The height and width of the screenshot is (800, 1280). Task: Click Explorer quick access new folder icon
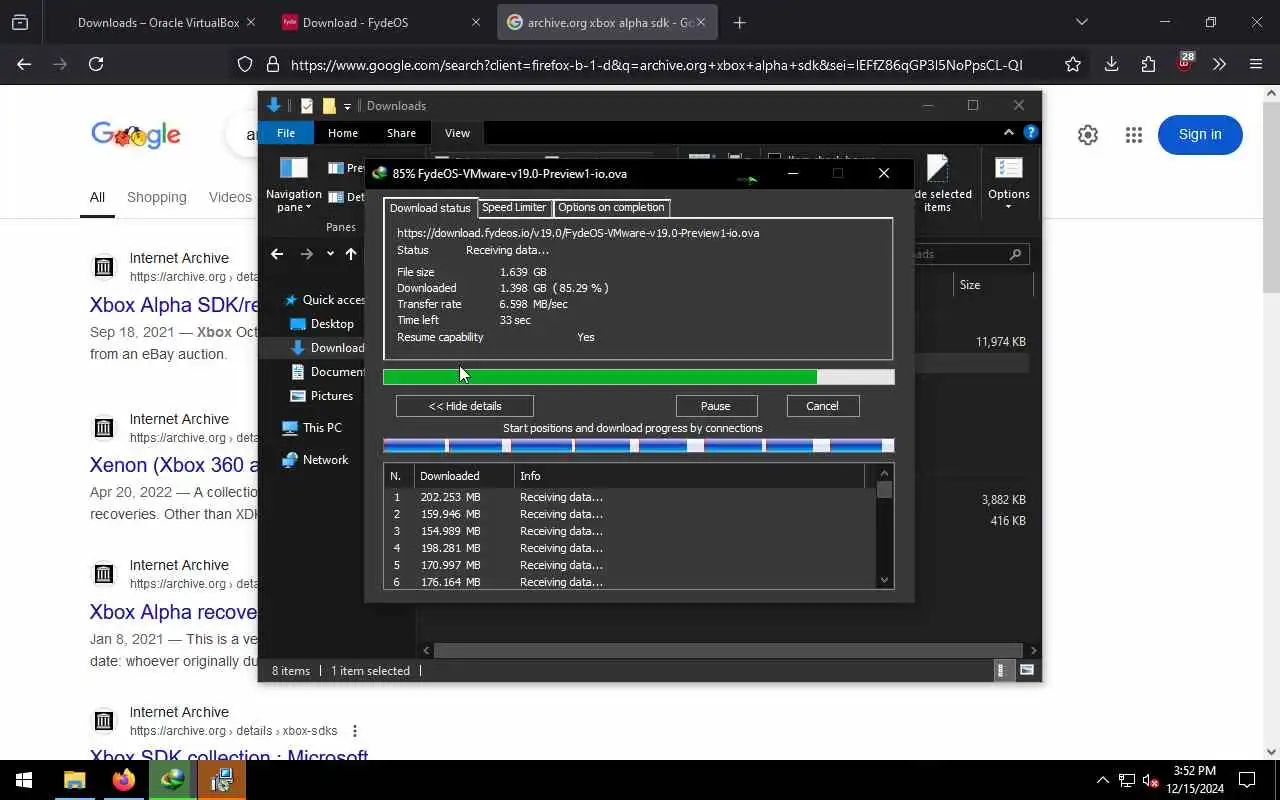click(x=328, y=106)
